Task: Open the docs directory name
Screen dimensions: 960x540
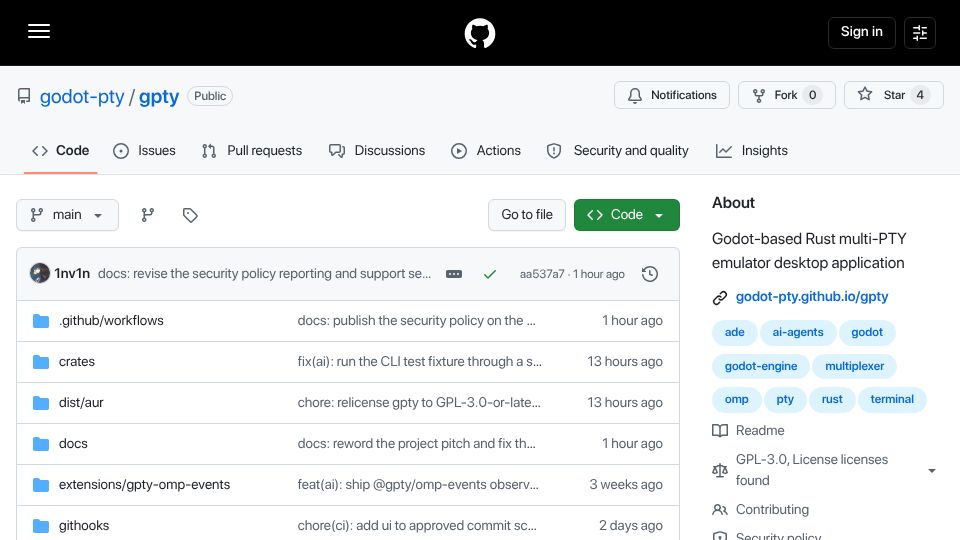Action: pyautogui.click(x=73, y=444)
